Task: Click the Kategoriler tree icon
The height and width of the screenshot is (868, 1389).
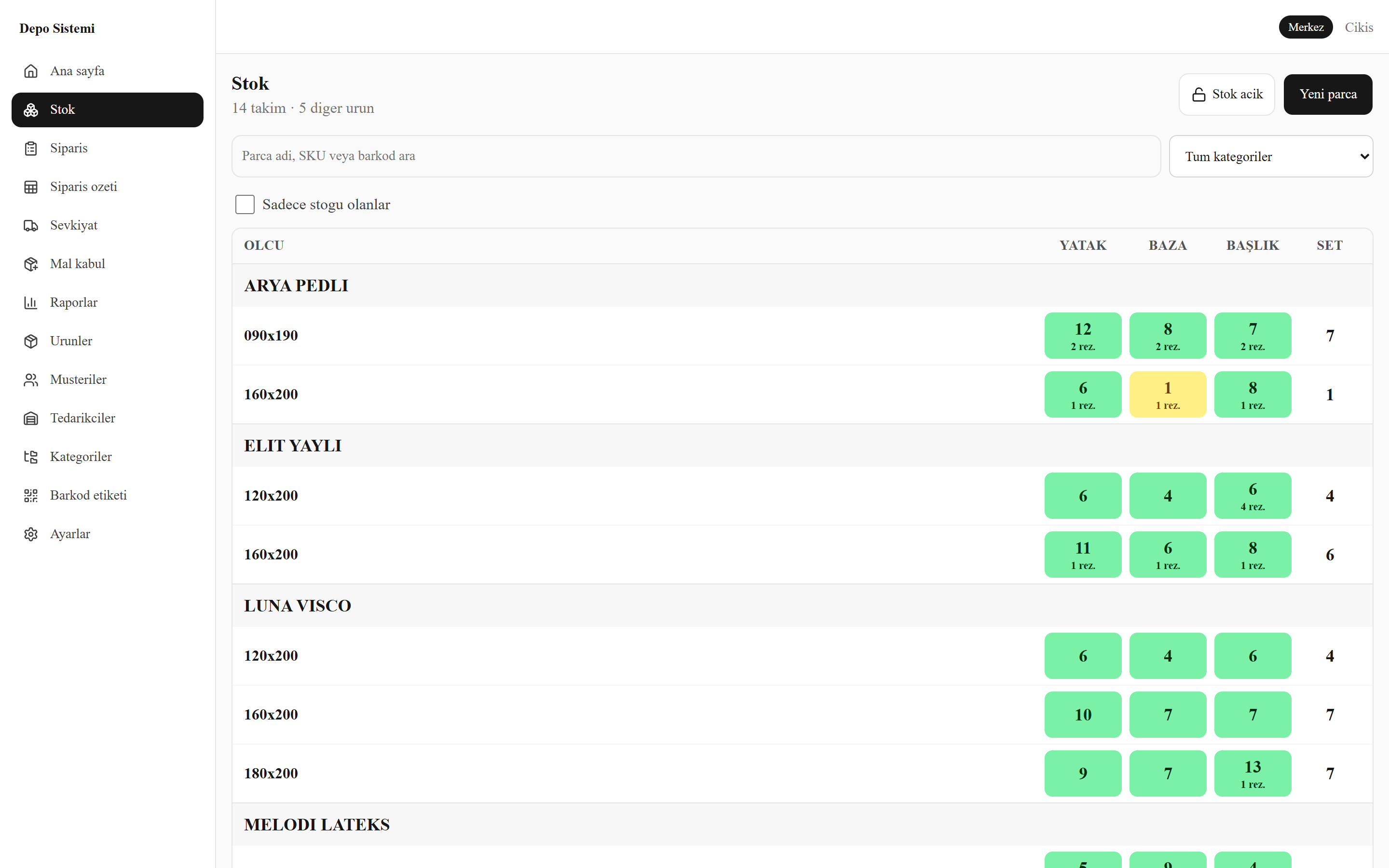Action: click(x=31, y=456)
